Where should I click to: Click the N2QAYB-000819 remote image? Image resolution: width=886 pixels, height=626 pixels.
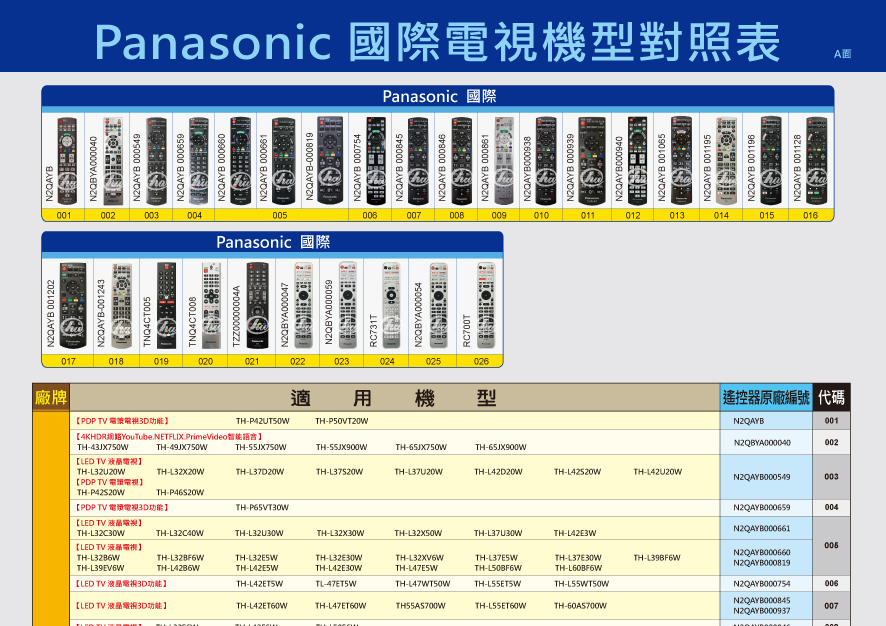click(x=330, y=160)
